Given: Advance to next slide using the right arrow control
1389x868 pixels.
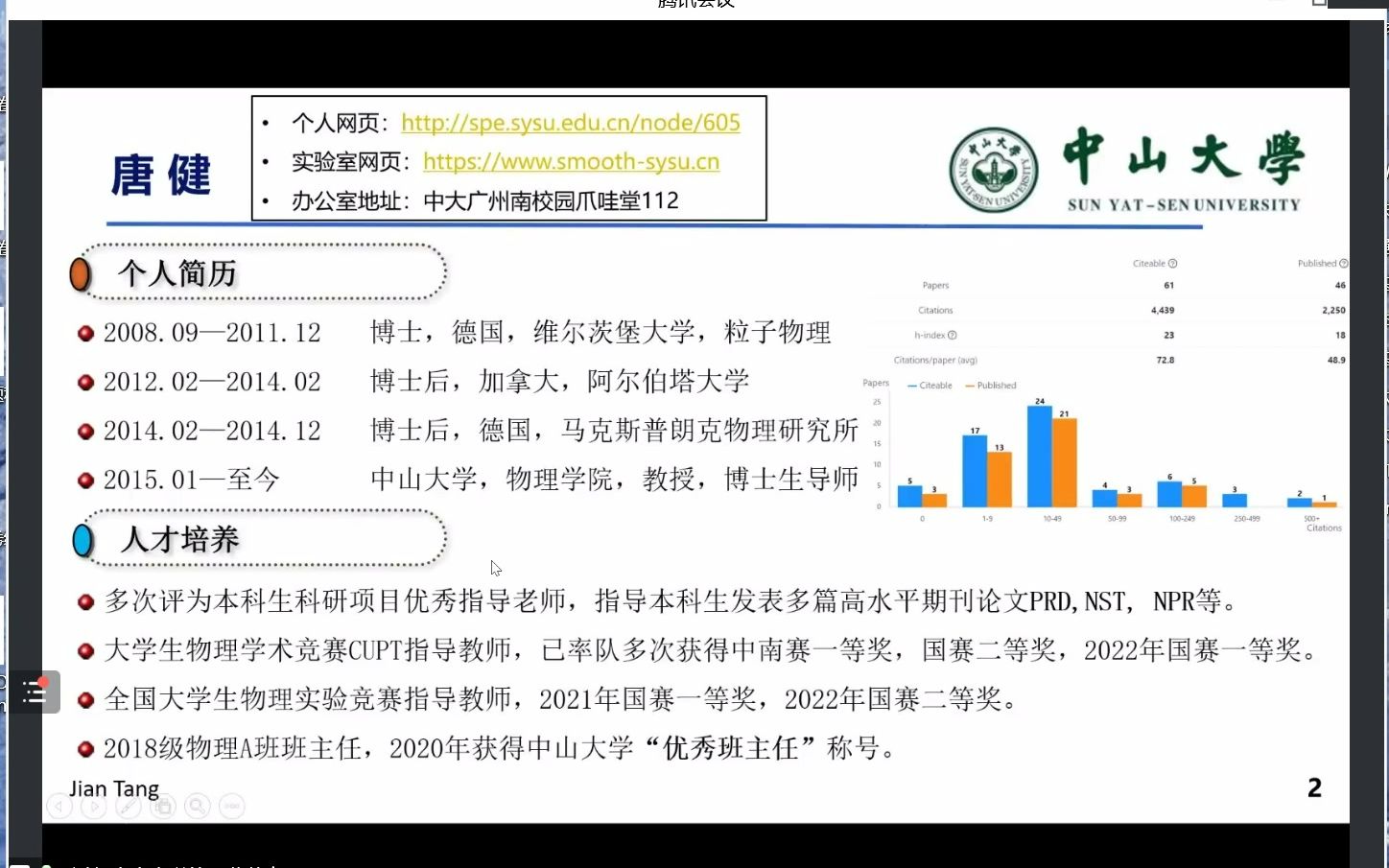Looking at the screenshot, I should (x=94, y=807).
